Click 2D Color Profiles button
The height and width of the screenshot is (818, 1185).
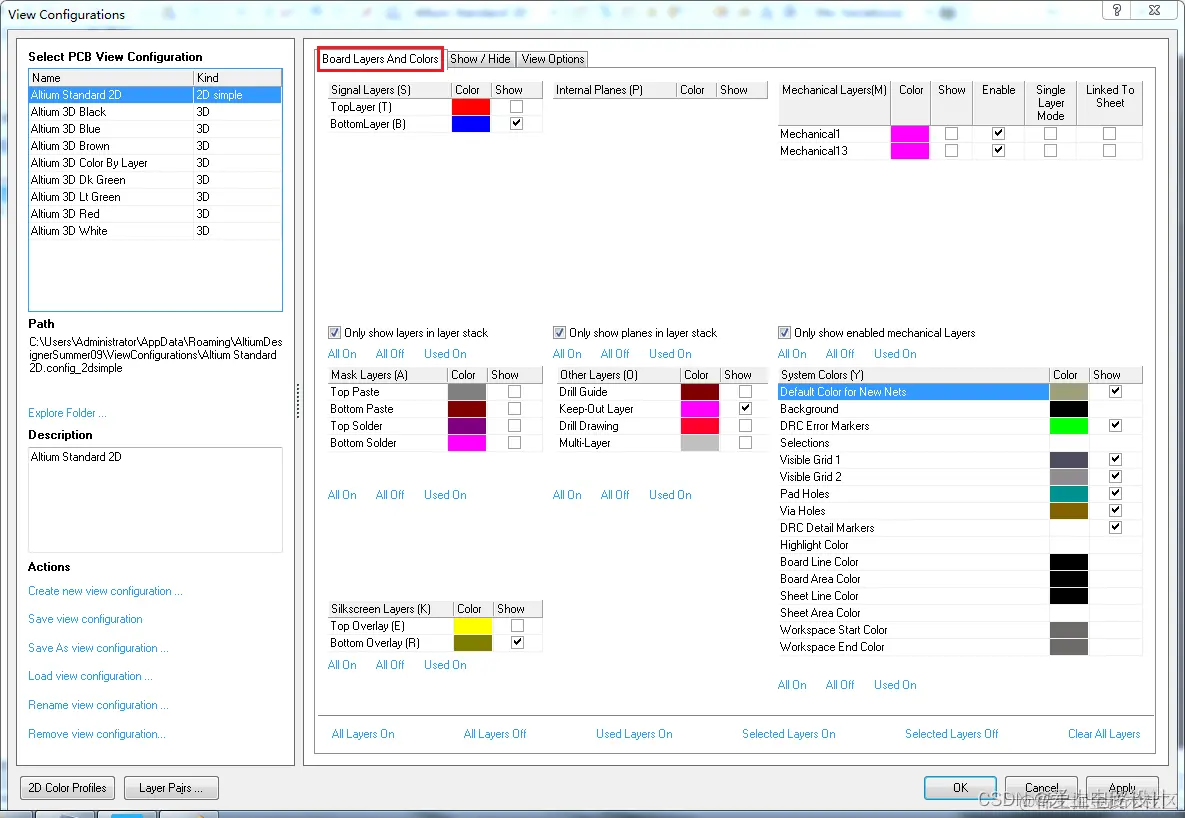tap(67, 788)
